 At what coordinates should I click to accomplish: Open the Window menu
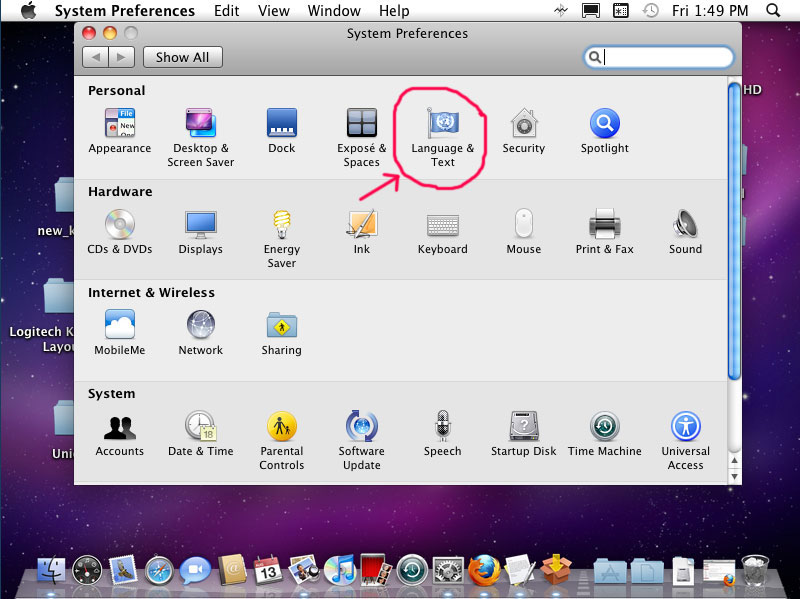coord(334,11)
